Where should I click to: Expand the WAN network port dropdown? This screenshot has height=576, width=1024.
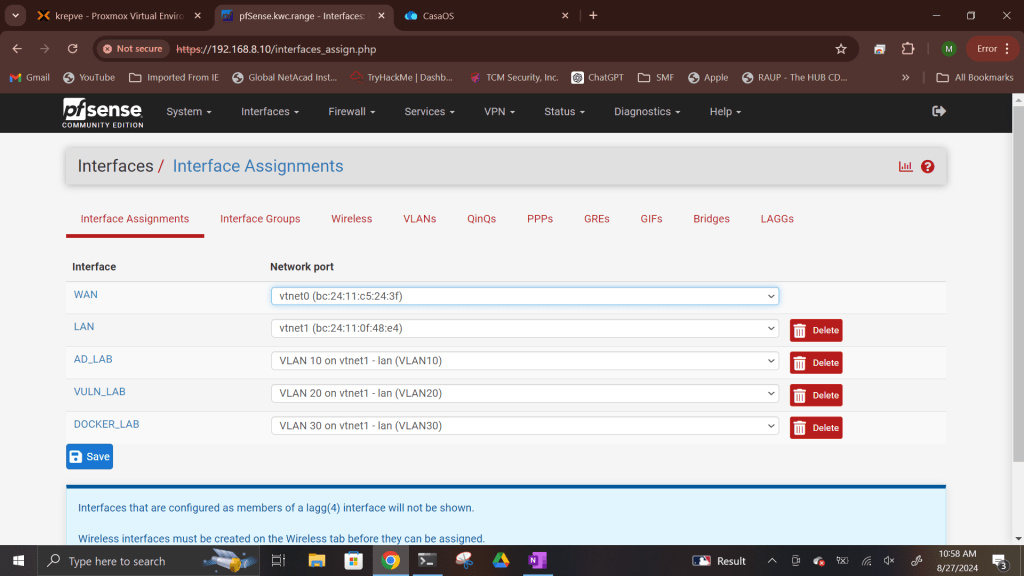point(524,296)
